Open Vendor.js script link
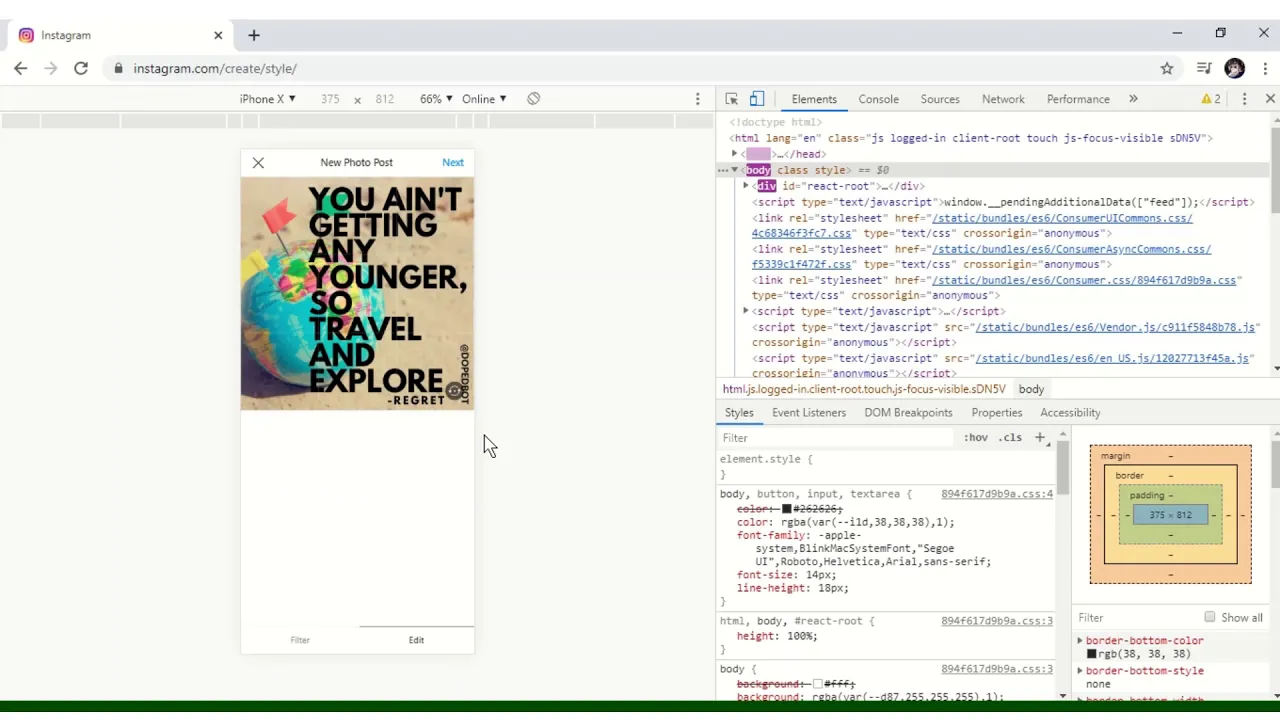This screenshot has height=720, width=1280. pyautogui.click(x=1115, y=327)
